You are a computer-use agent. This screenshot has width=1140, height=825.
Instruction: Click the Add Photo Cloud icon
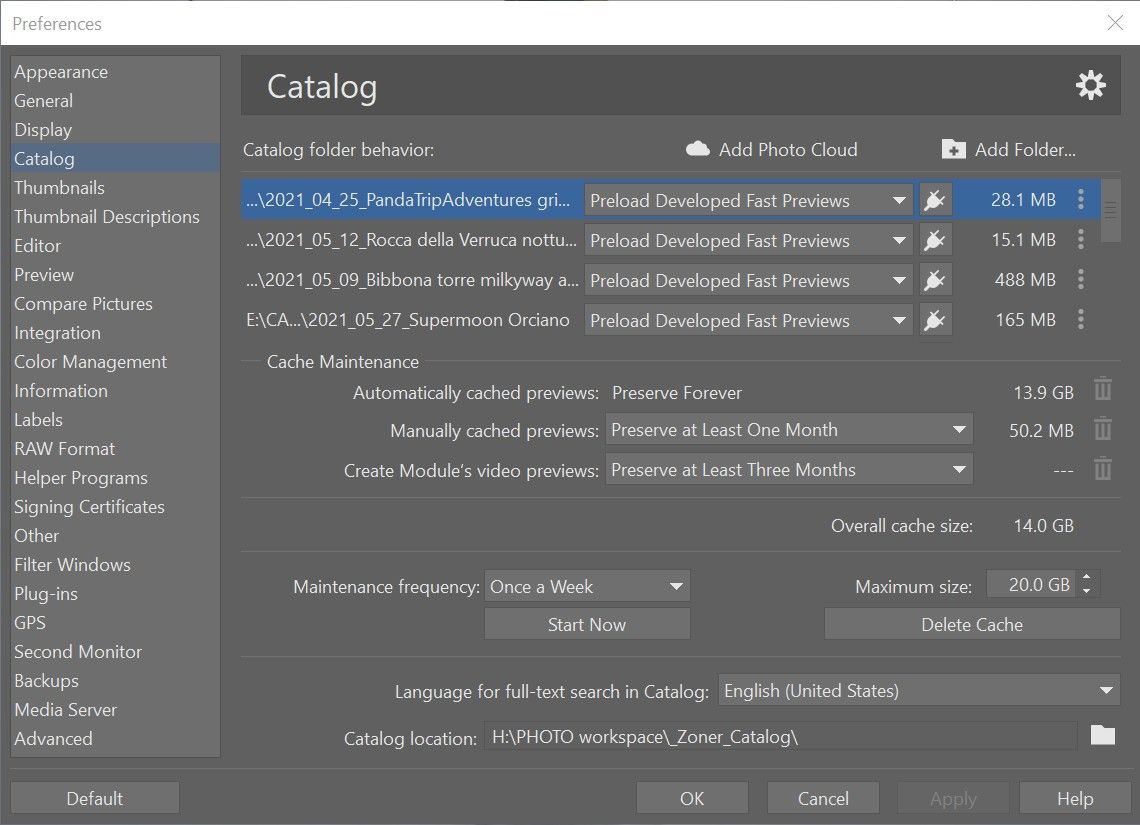[697, 150]
